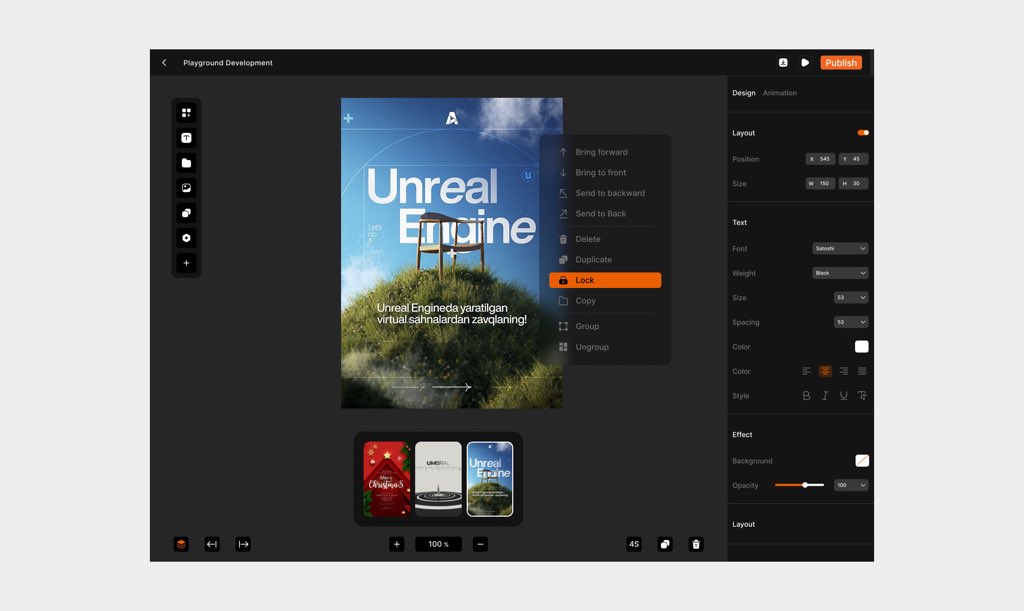Open the Weight dropdown showing Black
This screenshot has height=611, width=1024.
840,273
